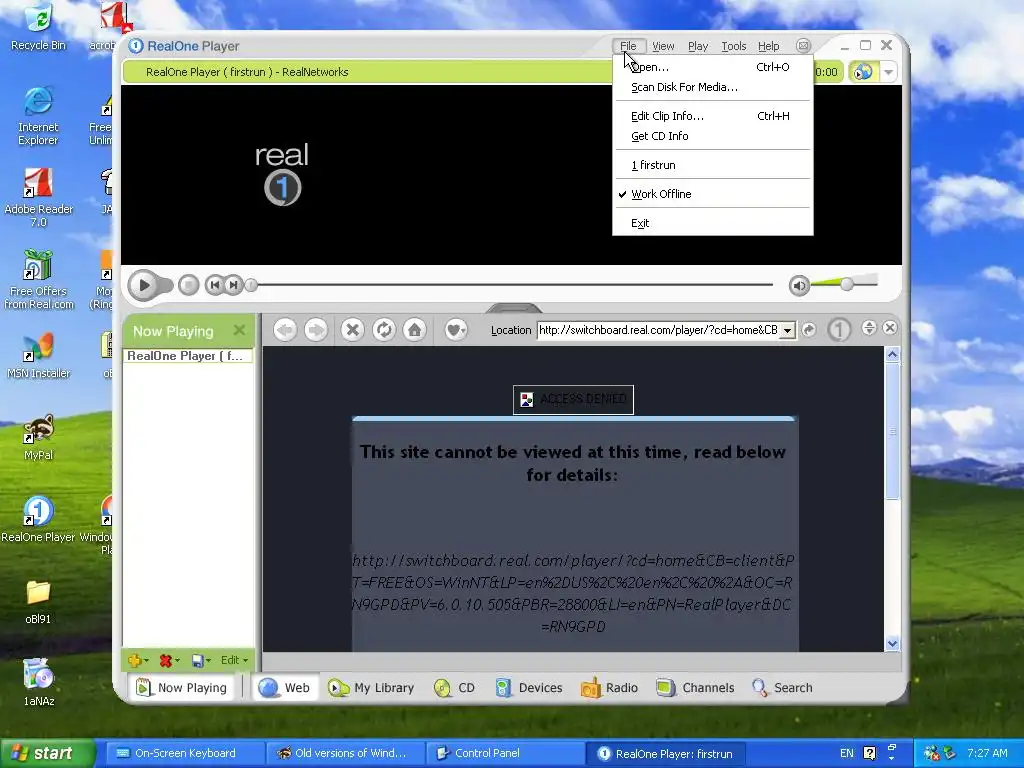
Task: Go forward in the RealOne browser
Action: [x=315, y=330]
